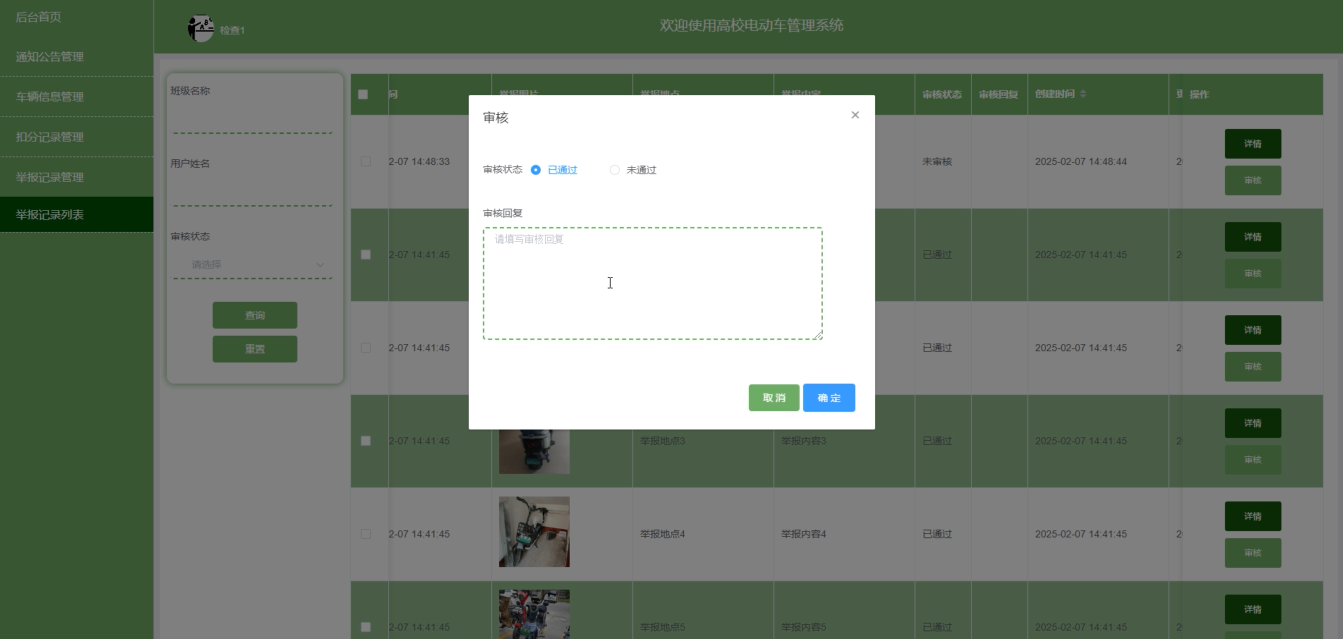Click the 审核状态 column header
The height and width of the screenshot is (639, 1343).
click(x=942, y=95)
